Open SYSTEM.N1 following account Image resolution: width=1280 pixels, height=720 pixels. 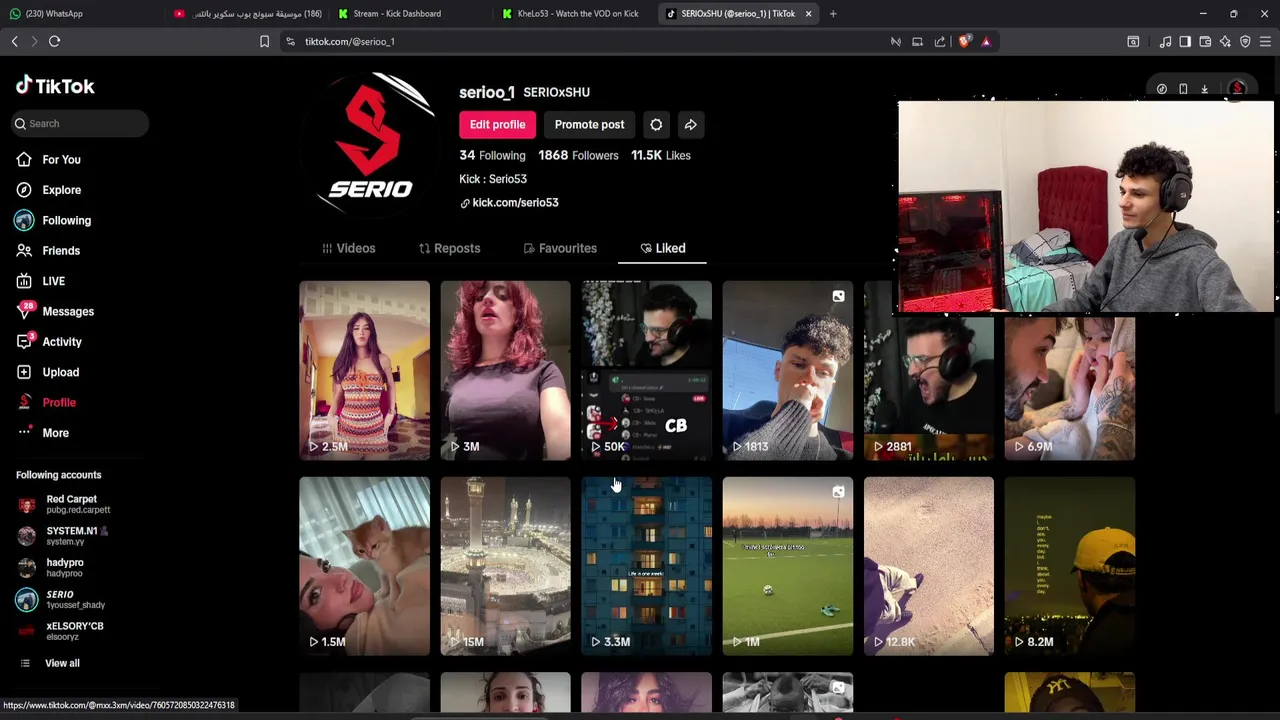point(63,536)
